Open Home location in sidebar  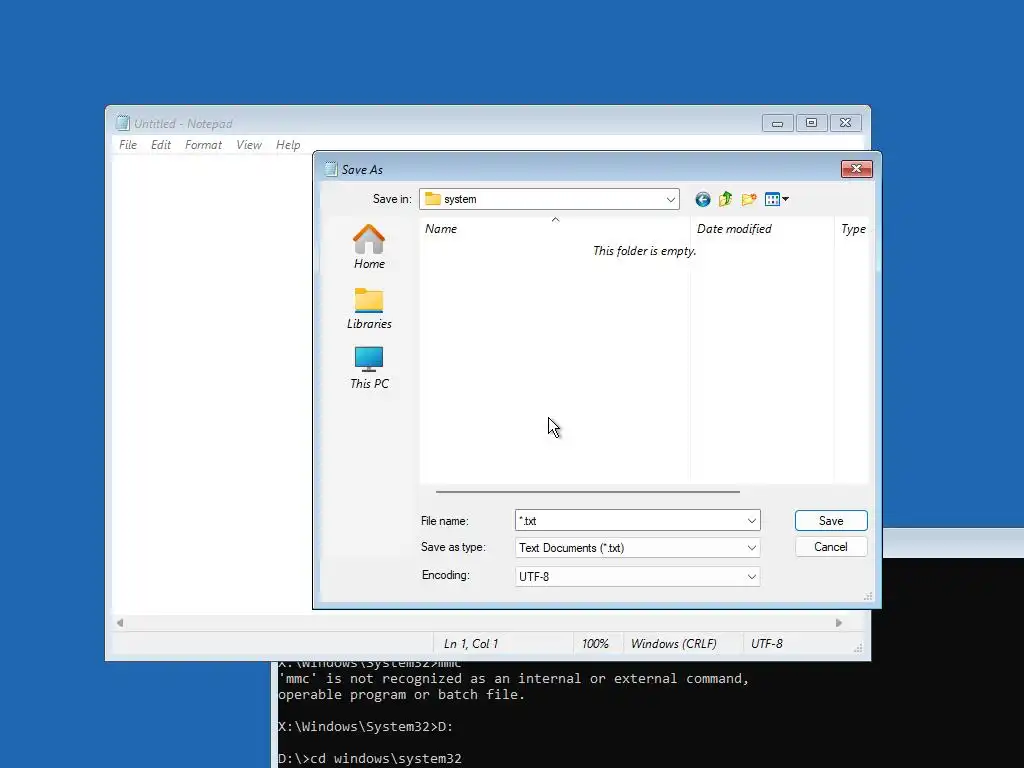point(369,247)
